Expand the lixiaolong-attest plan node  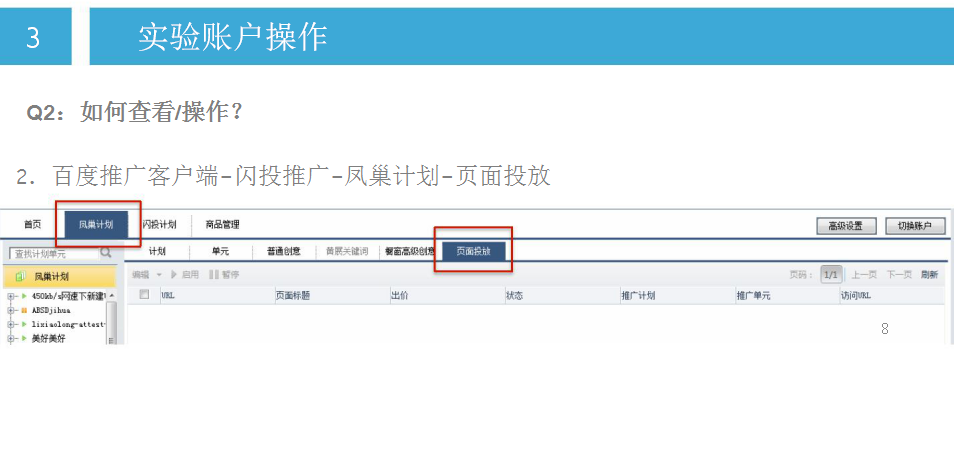(x=11, y=325)
